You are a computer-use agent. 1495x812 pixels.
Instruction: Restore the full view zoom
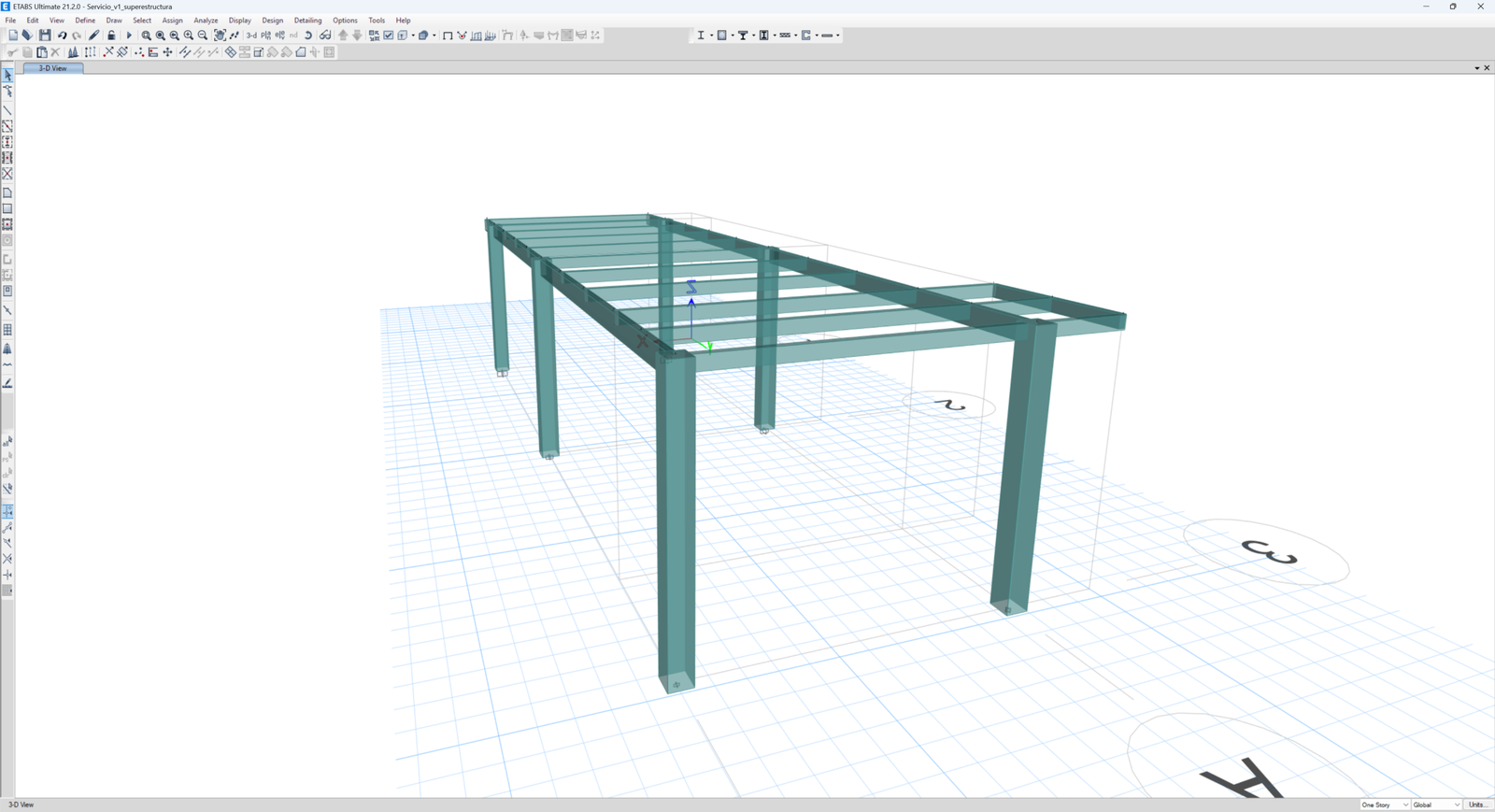coord(161,36)
